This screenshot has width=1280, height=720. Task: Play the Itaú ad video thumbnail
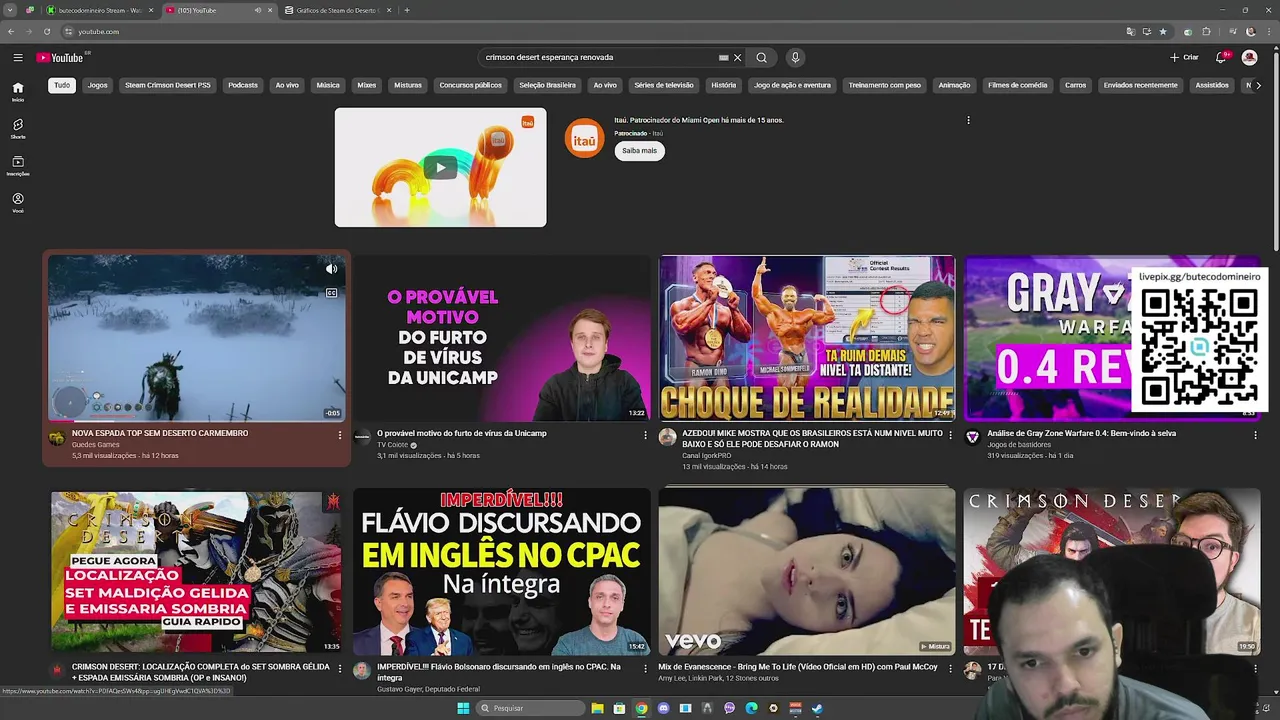click(x=440, y=167)
